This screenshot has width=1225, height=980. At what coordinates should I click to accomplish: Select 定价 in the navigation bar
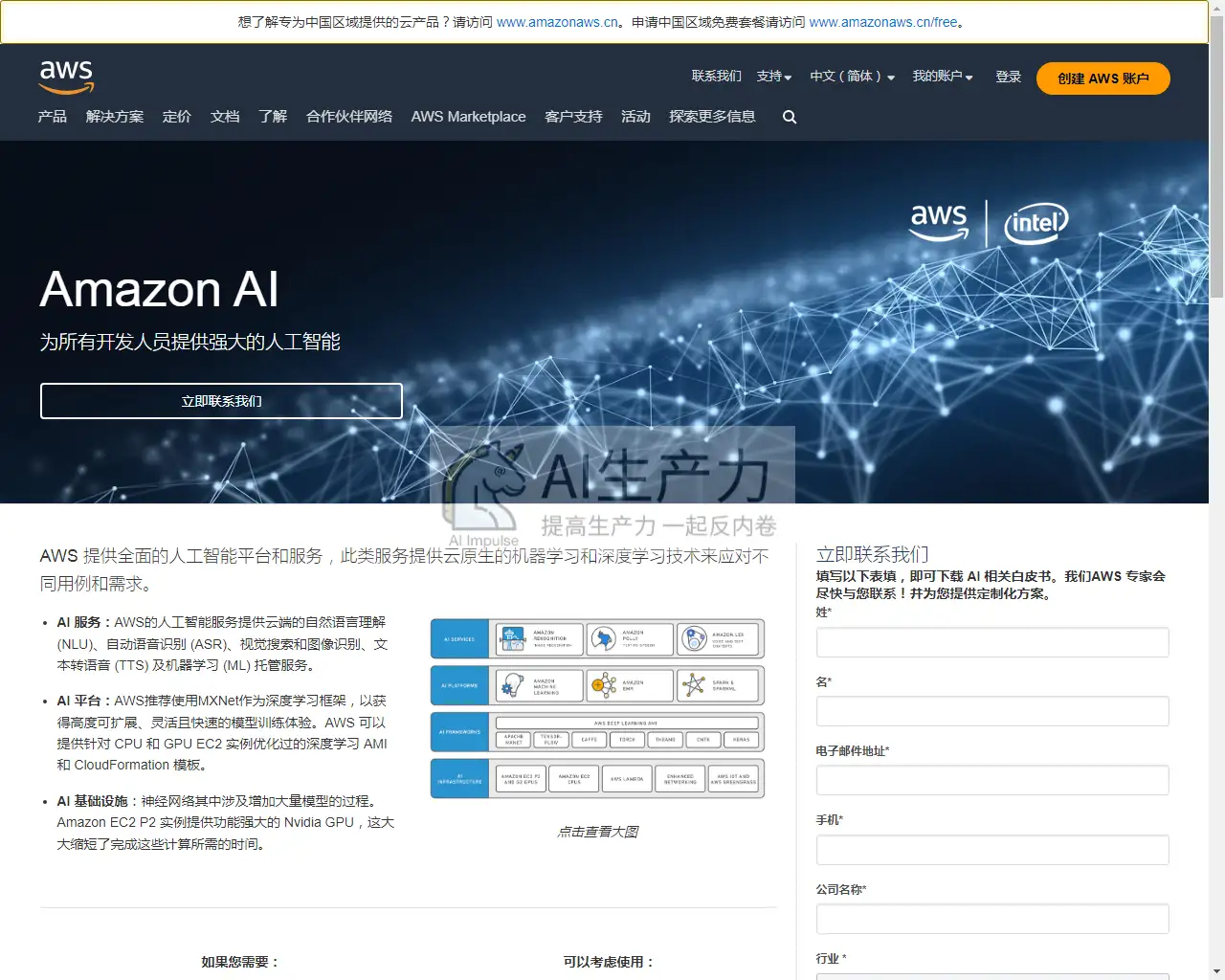pos(177,117)
